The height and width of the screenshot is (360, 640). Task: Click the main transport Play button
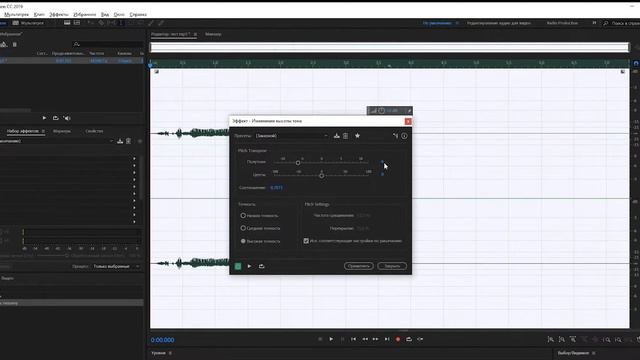331,339
